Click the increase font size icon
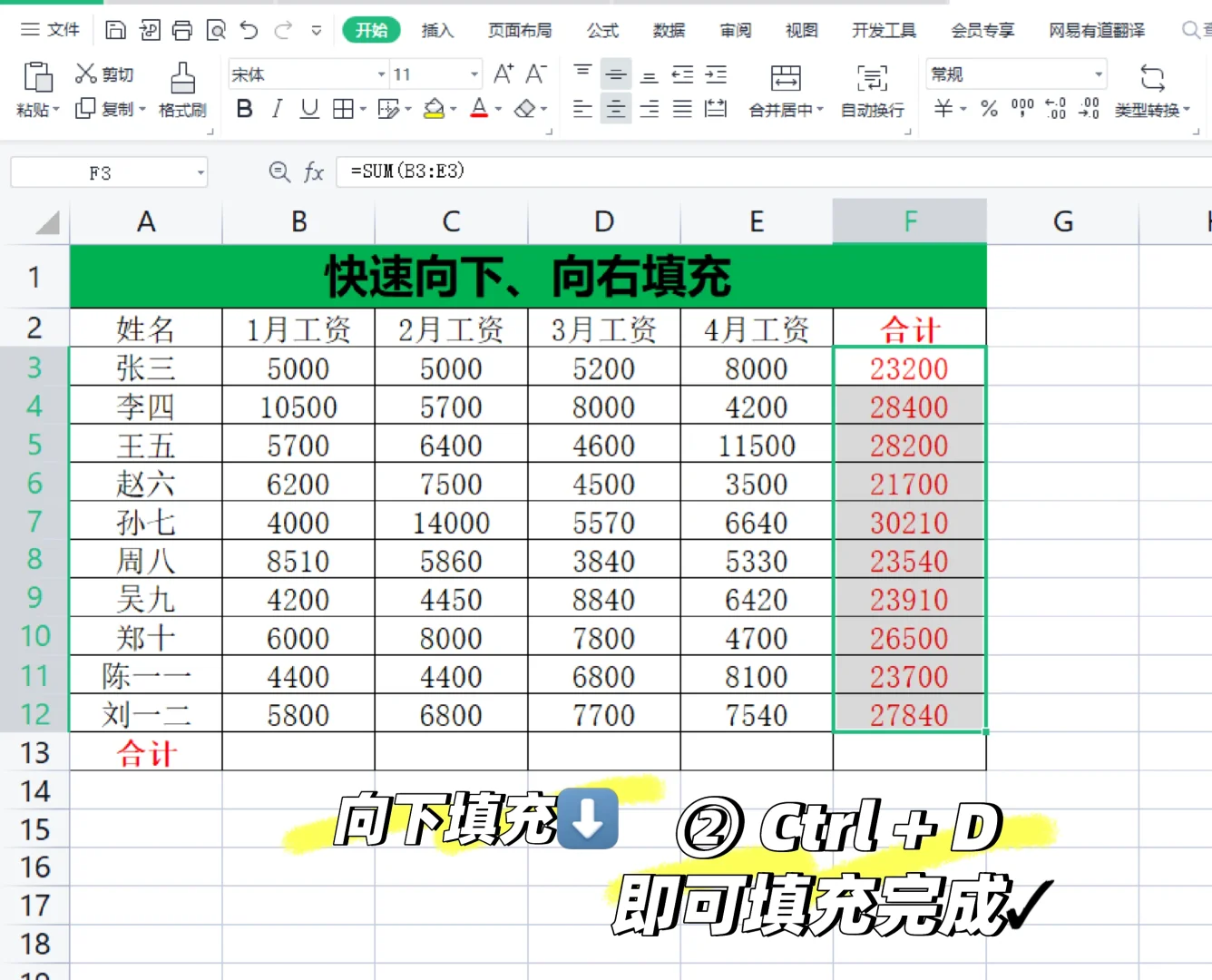The width and height of the screenshot is (1212, 980). tap(503, 73)
